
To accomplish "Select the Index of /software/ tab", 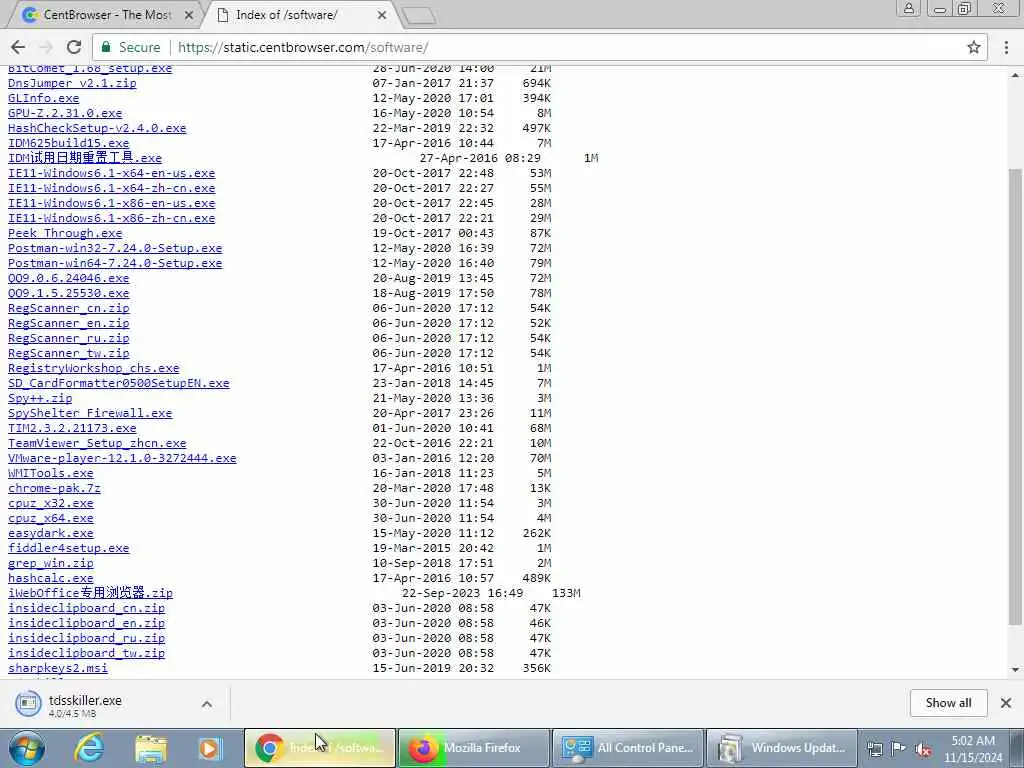I will pyautogui.click(x=300, y=14).
